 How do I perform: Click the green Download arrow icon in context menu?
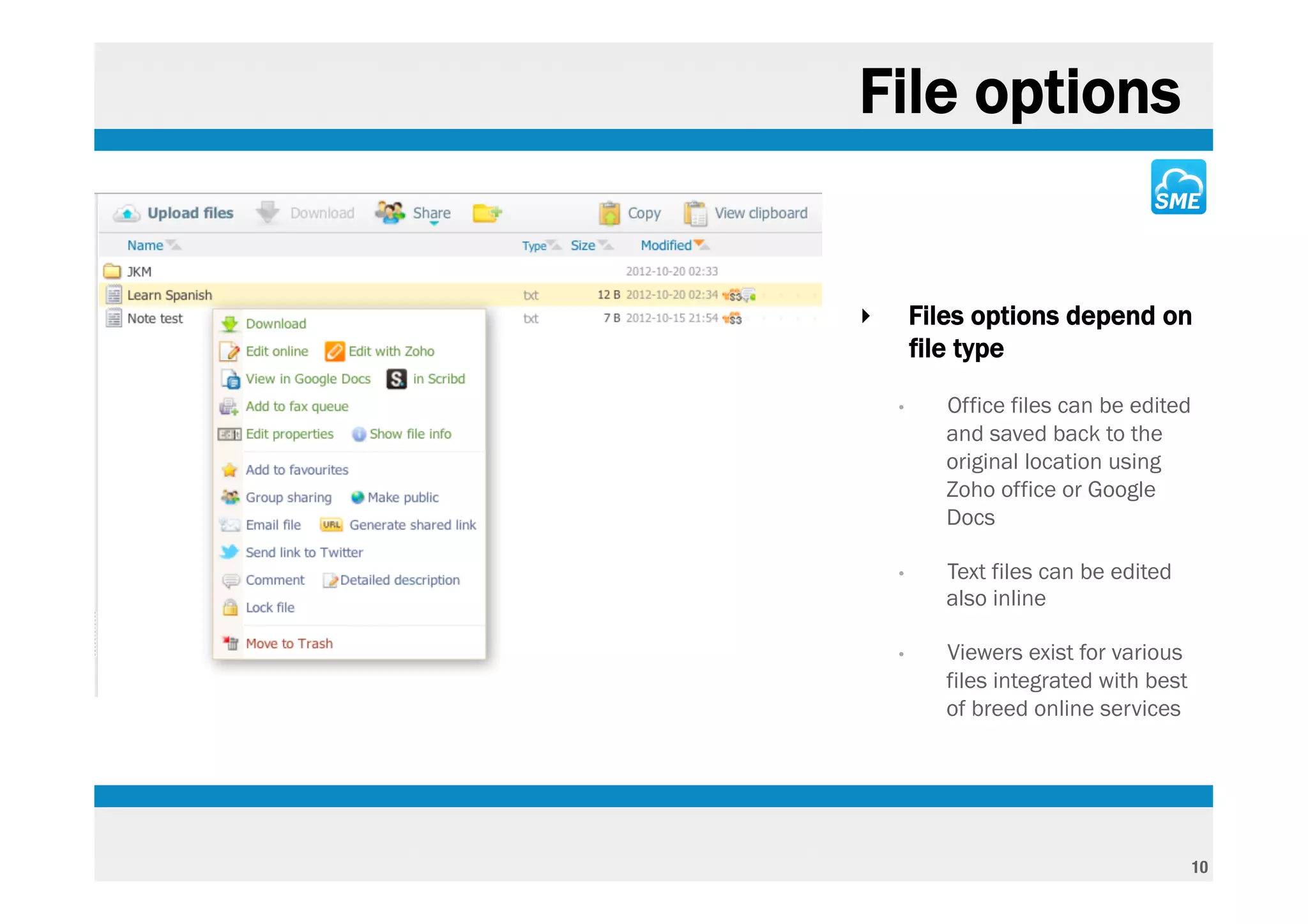pos(229,324)
